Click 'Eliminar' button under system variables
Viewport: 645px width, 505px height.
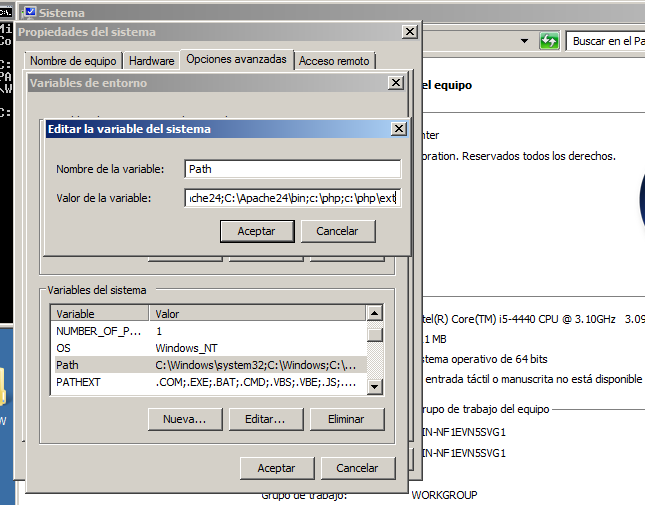pos(346,419)
